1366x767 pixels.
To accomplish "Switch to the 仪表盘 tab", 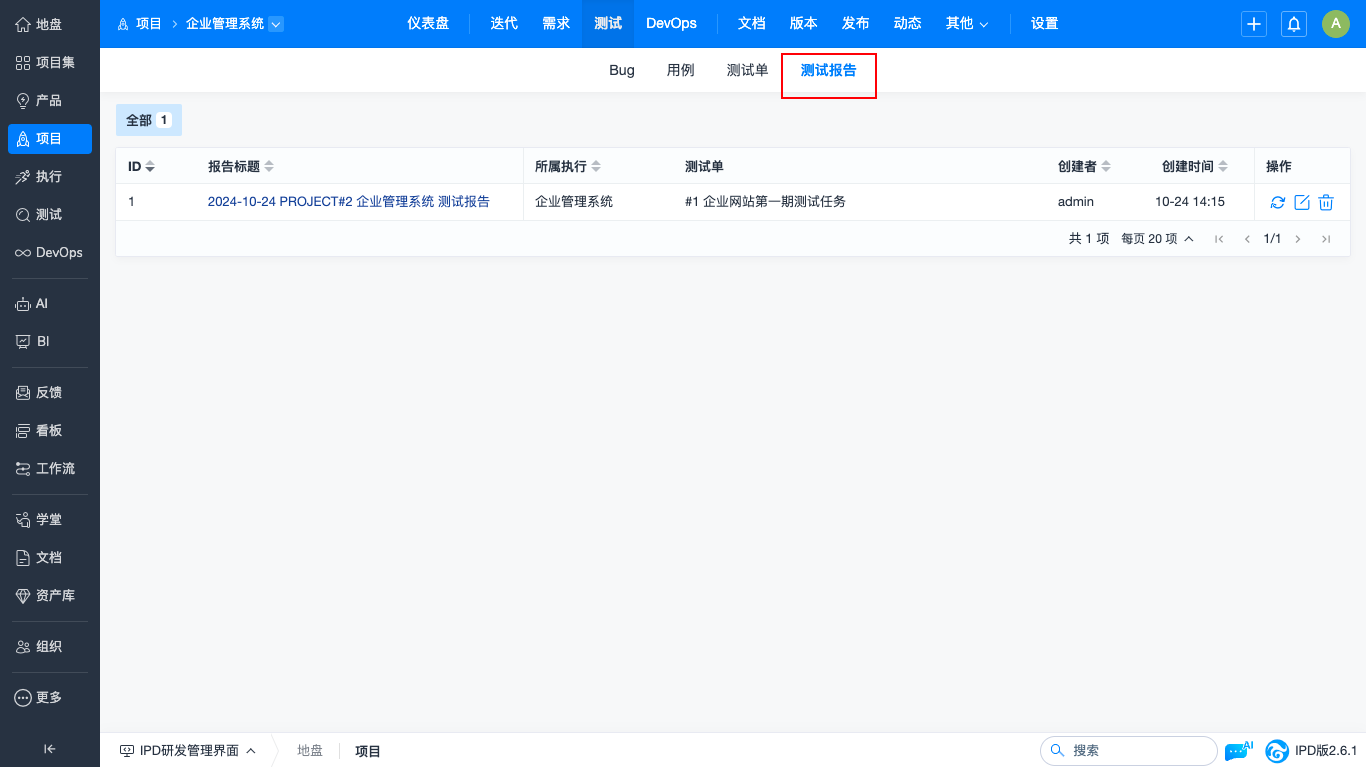I will click(428, 24).
